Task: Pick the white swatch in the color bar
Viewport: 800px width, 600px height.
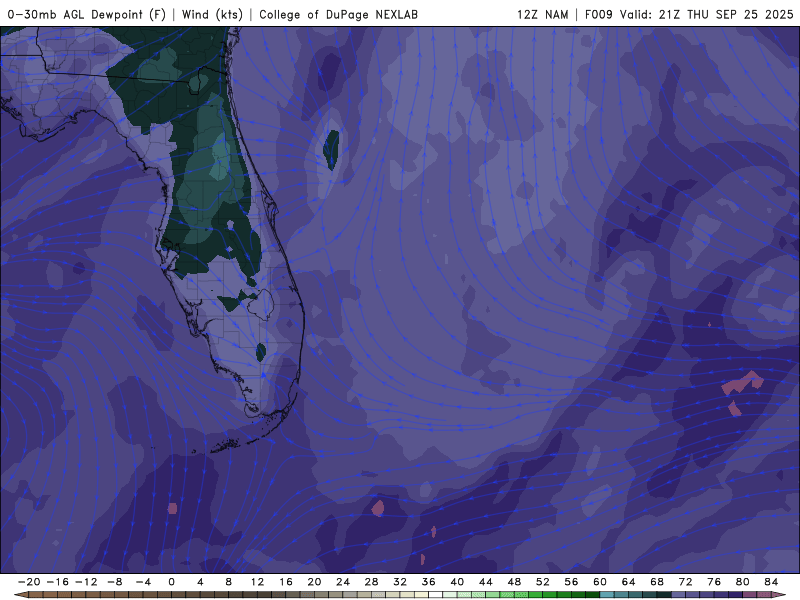Action: click(436, 595)
